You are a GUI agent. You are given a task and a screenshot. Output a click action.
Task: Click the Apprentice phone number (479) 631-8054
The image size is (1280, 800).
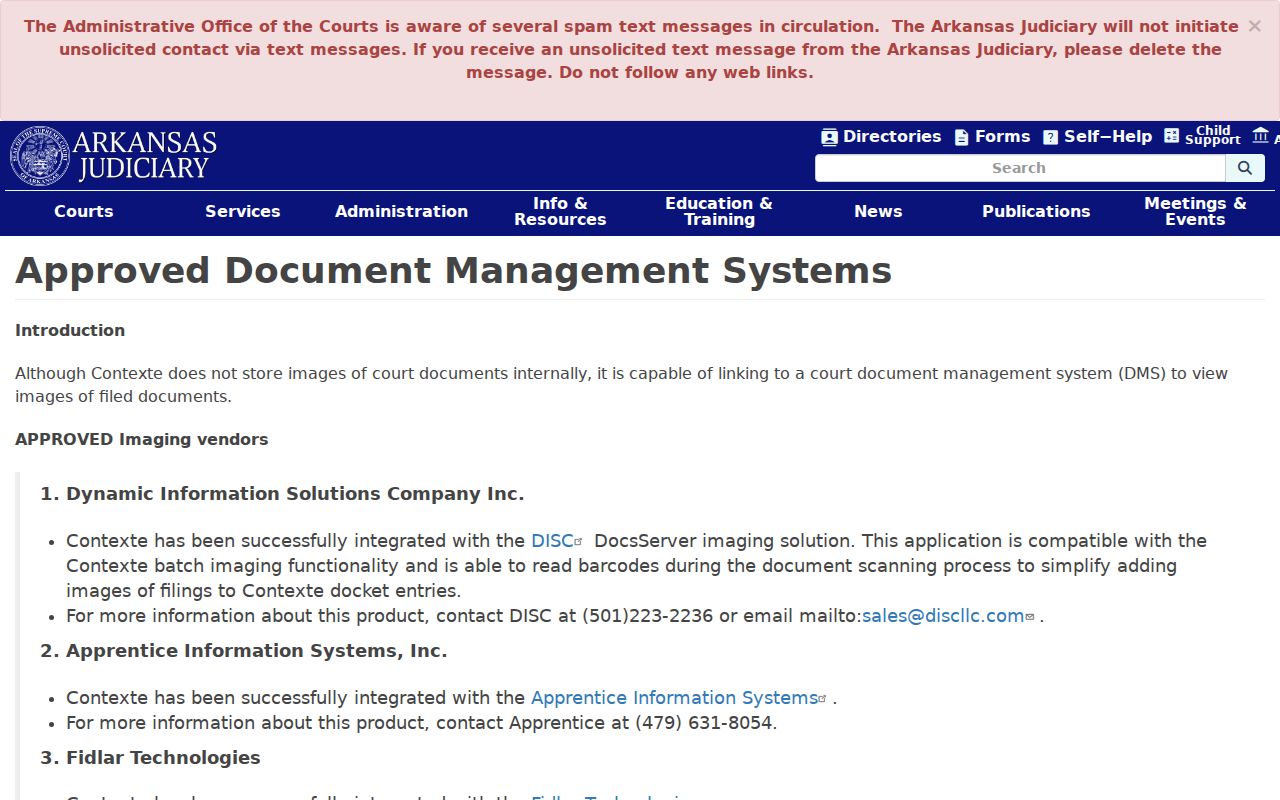pos(704,723)
